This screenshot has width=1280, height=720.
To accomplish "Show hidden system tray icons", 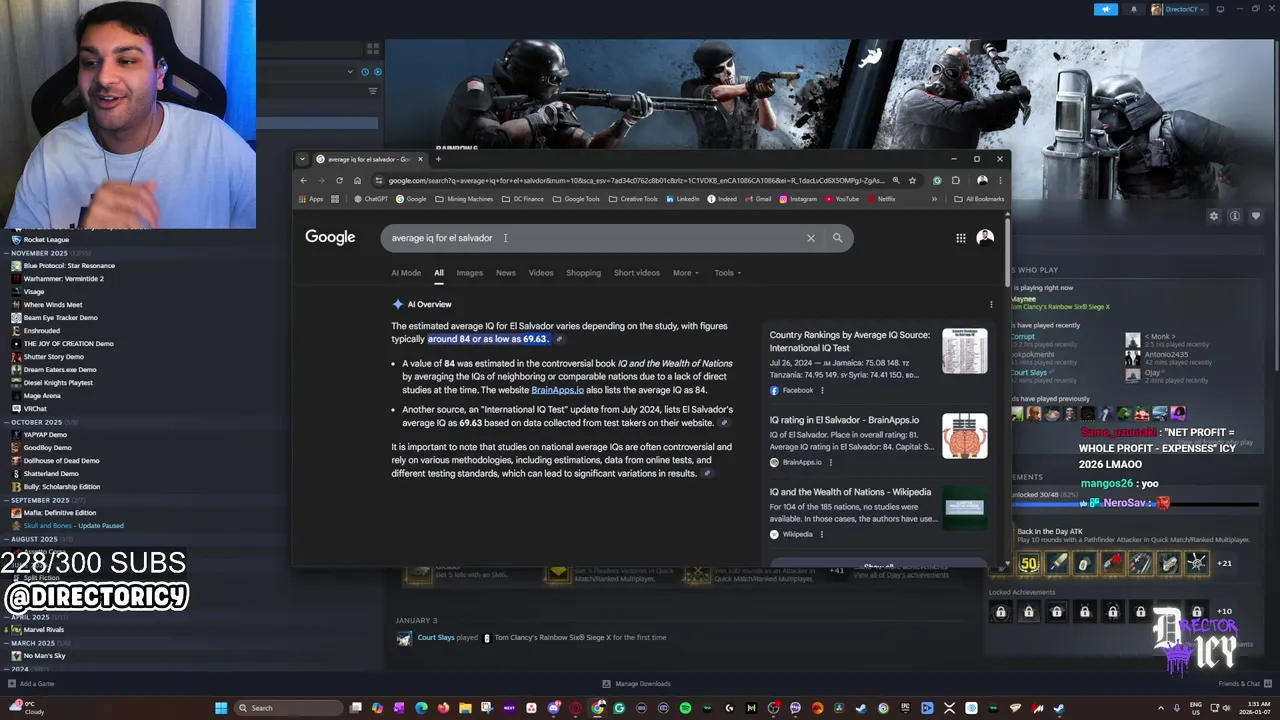I will tap(1161, 708).
